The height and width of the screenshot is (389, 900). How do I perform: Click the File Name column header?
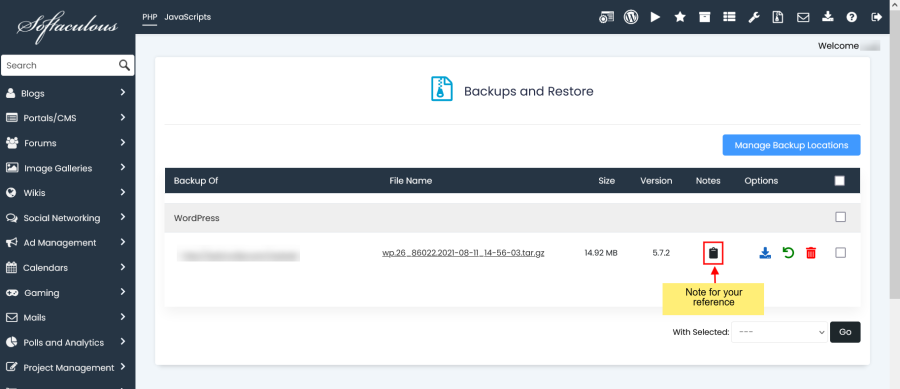tap(410, 181)
